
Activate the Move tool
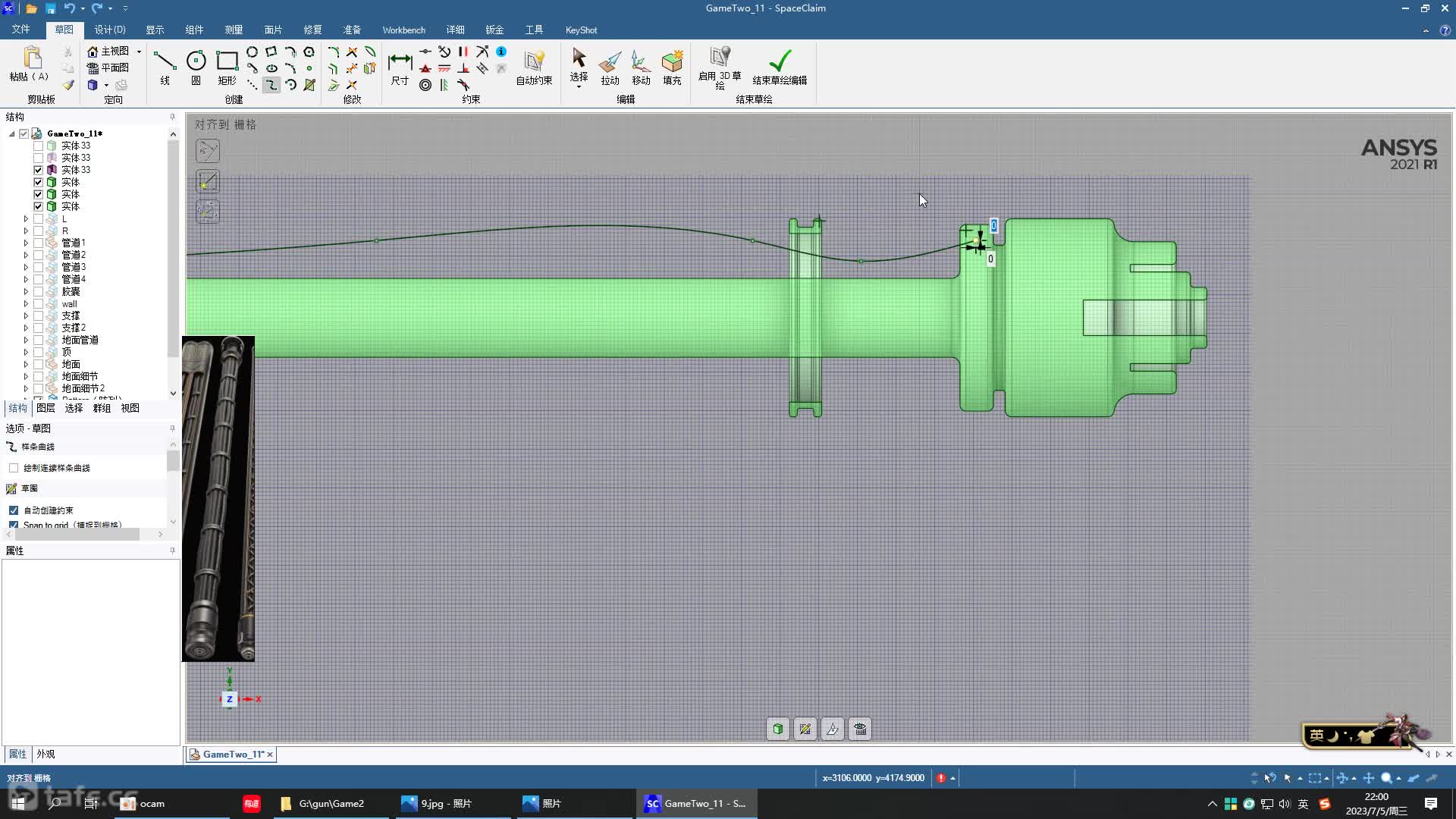click(x=641, y=67)
